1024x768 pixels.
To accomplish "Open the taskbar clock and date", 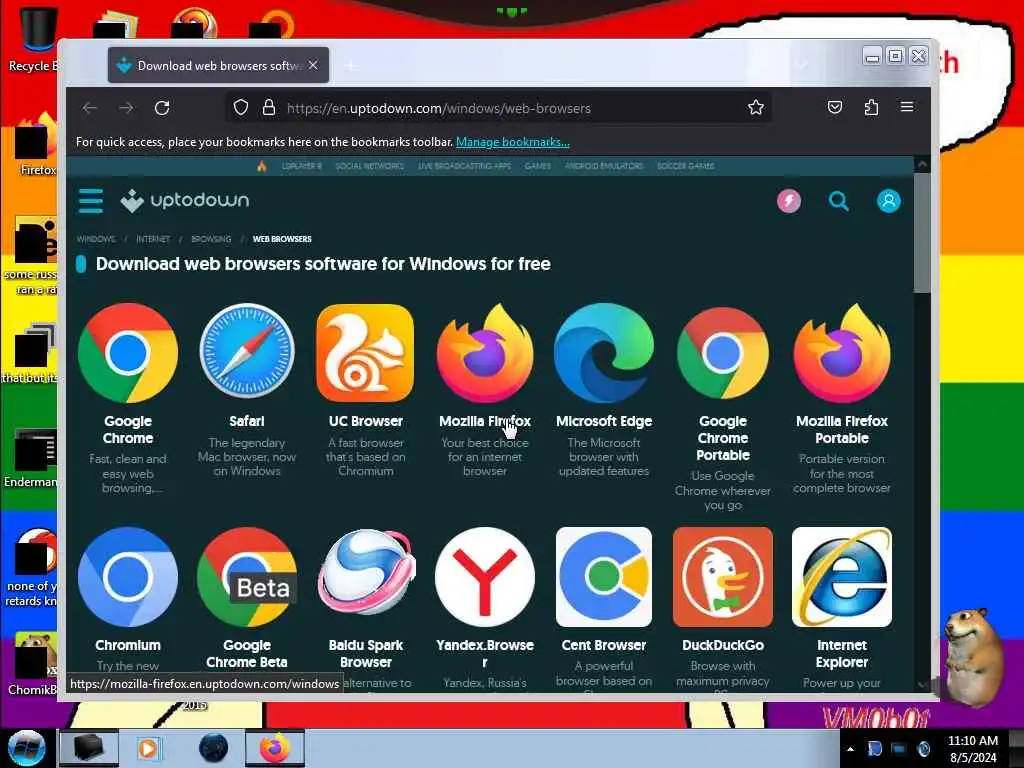I will click(973, 749).
